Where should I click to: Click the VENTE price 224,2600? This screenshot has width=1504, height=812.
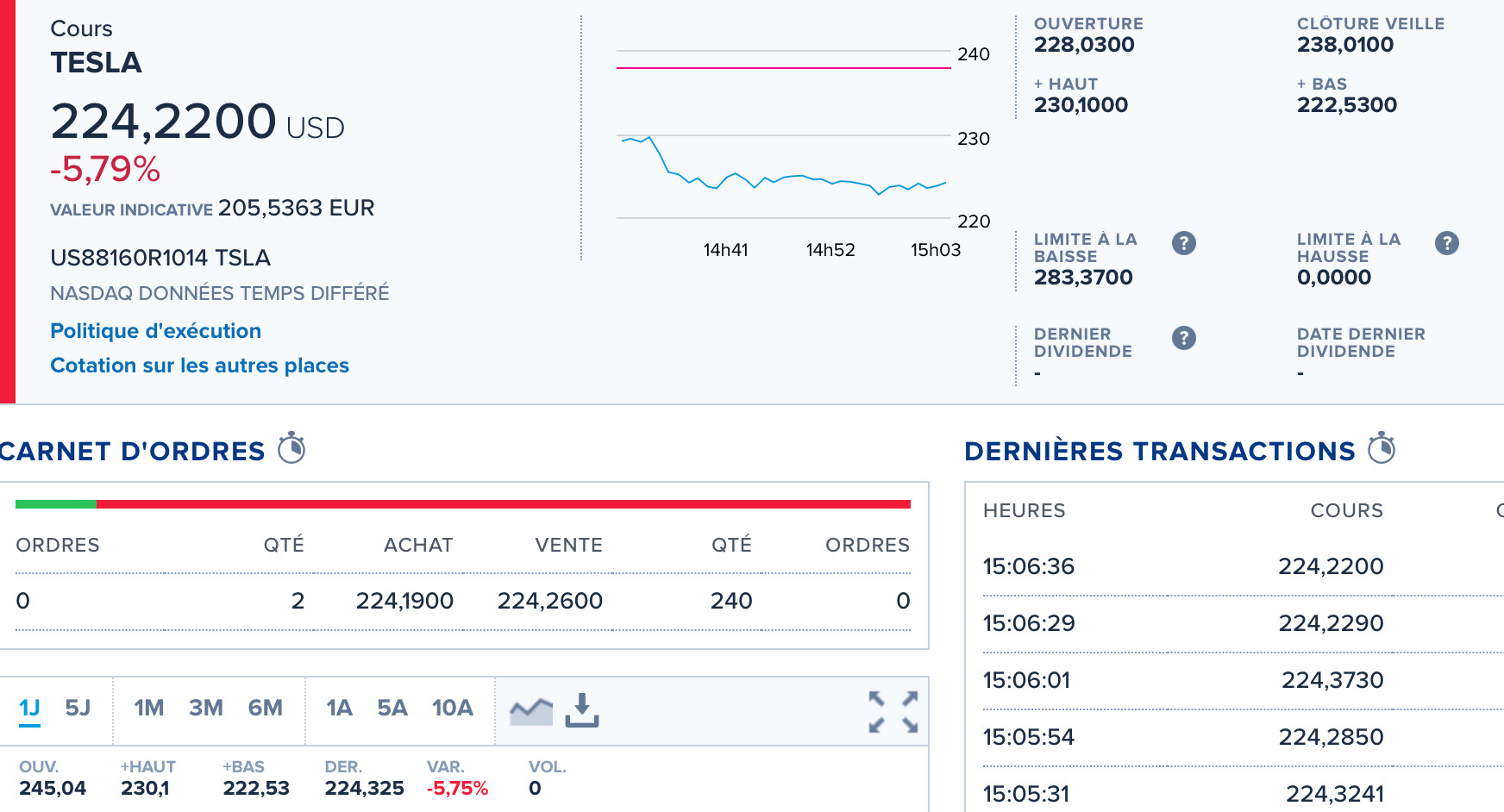549,601
